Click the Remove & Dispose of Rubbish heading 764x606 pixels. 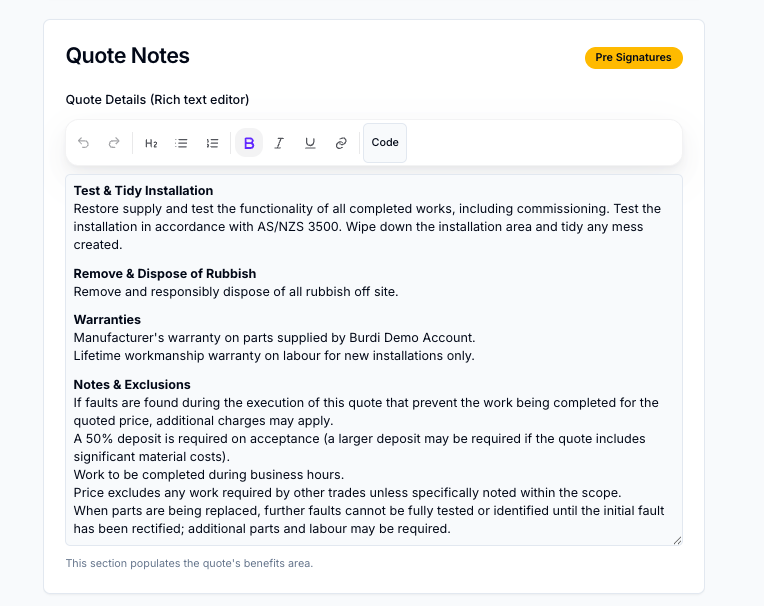165,273
